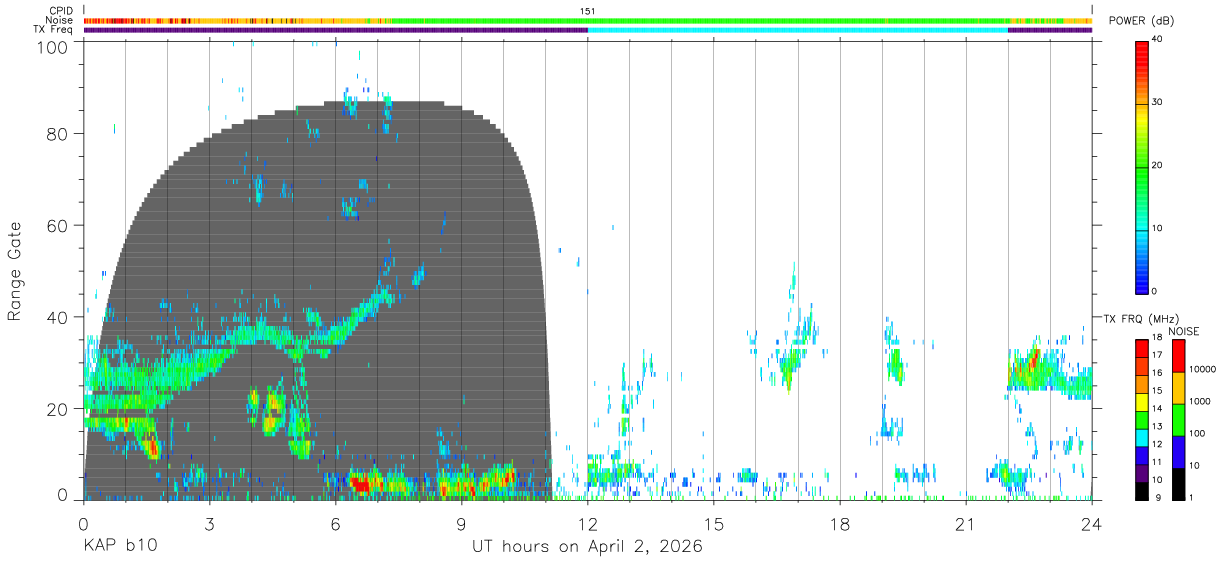Click the green middle of the POWER colorbar
Viewport: 1228px width, 567px height.
coord(1141,165)
